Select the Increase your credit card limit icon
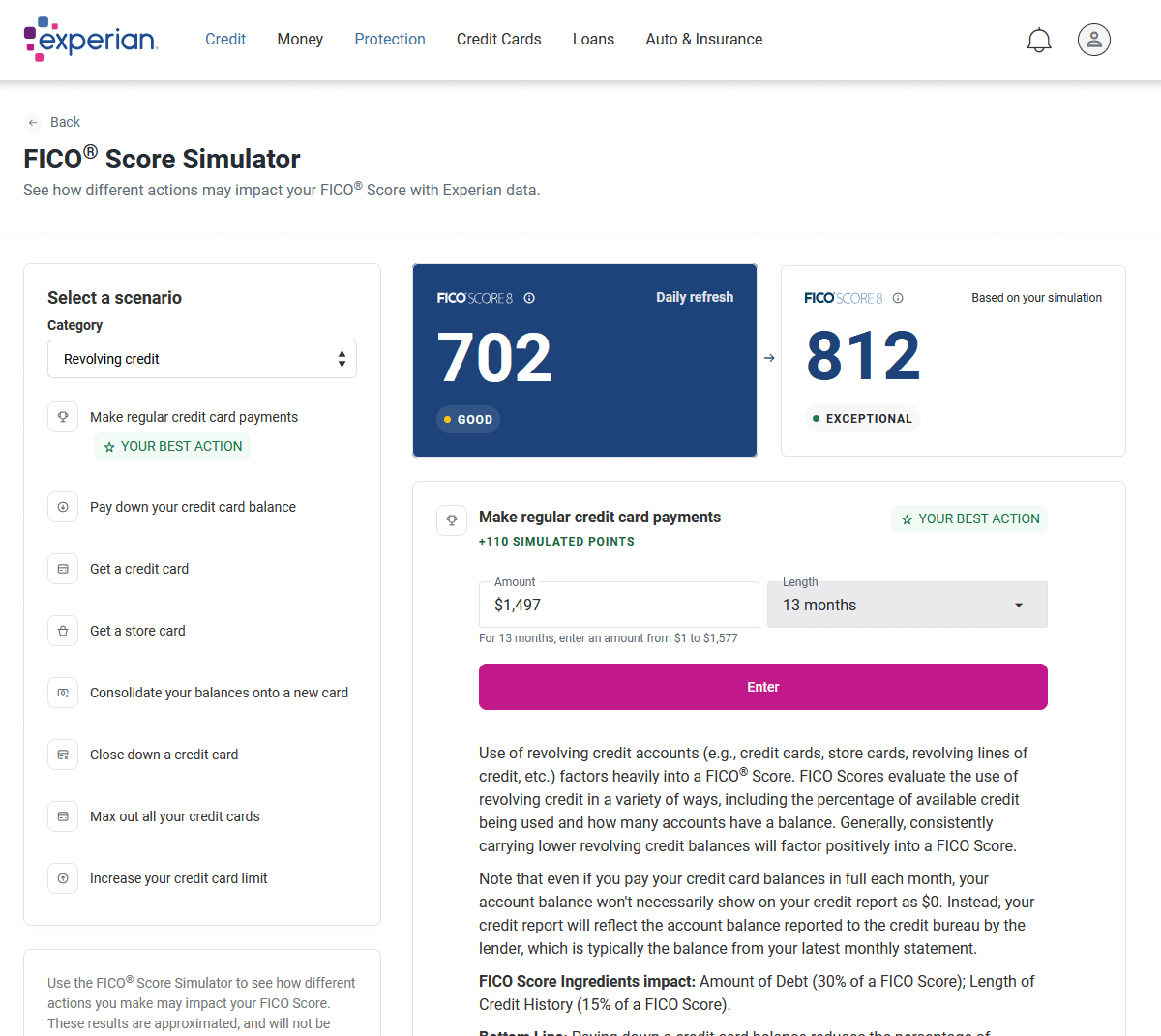Viewport: 1161px width, 1036px height. tap(63, 878)
